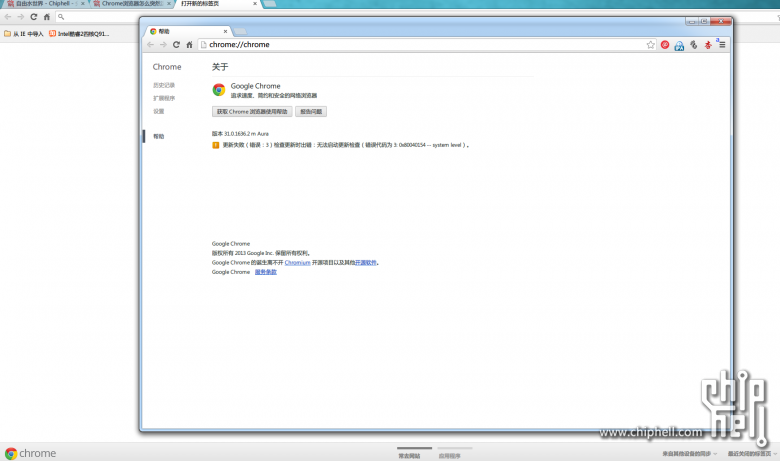This screenshot has width=780, height=461.
Task: Open the 开源软件 link
Action: point(366,263)
